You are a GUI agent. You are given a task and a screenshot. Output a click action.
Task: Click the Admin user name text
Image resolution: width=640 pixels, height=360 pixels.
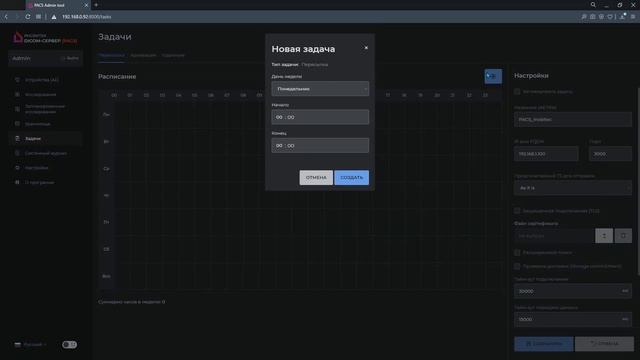pos(21,58)
